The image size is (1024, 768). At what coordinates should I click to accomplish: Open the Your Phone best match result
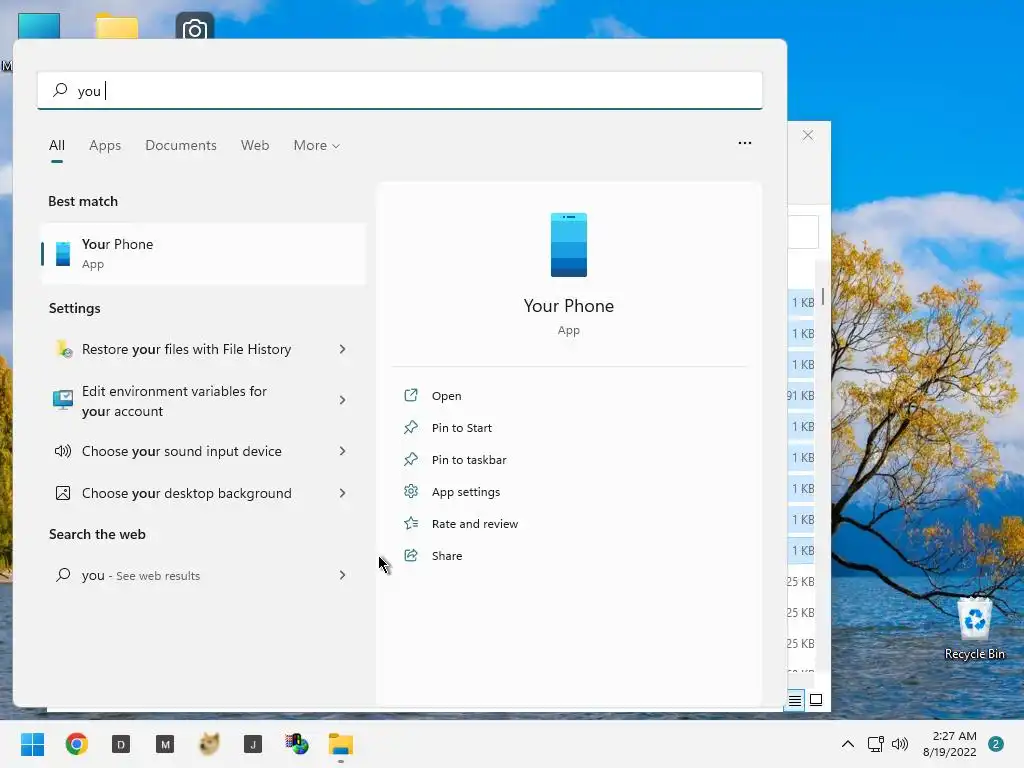tap(203, 253)
